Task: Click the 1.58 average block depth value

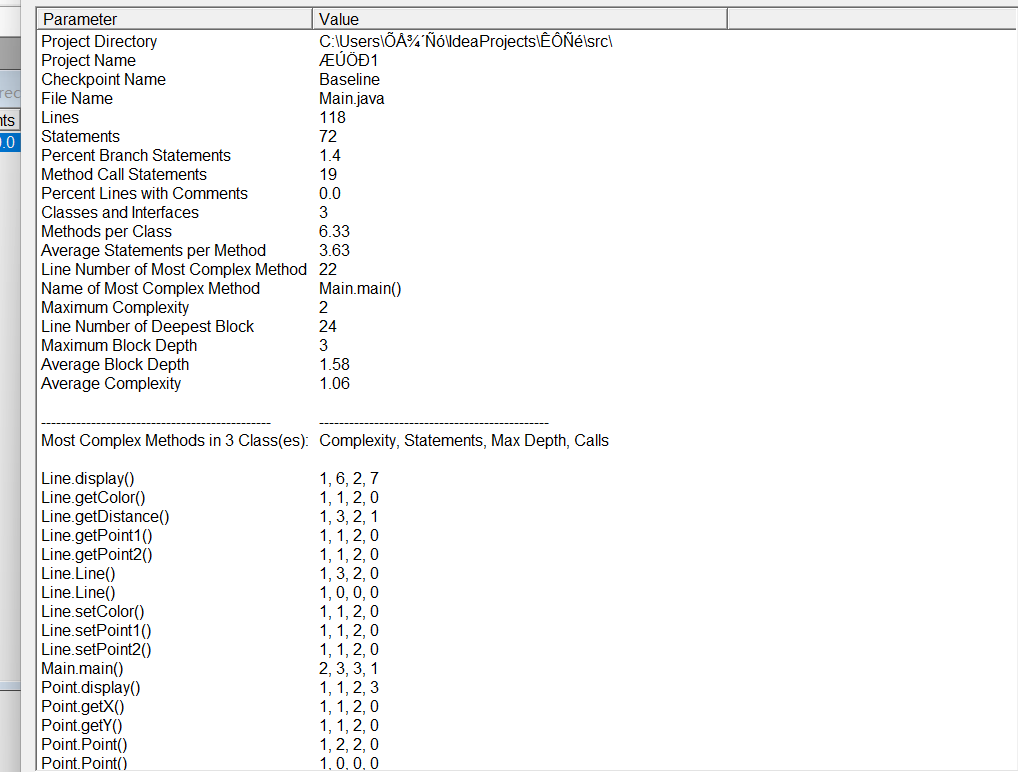Action: [334, 364]
